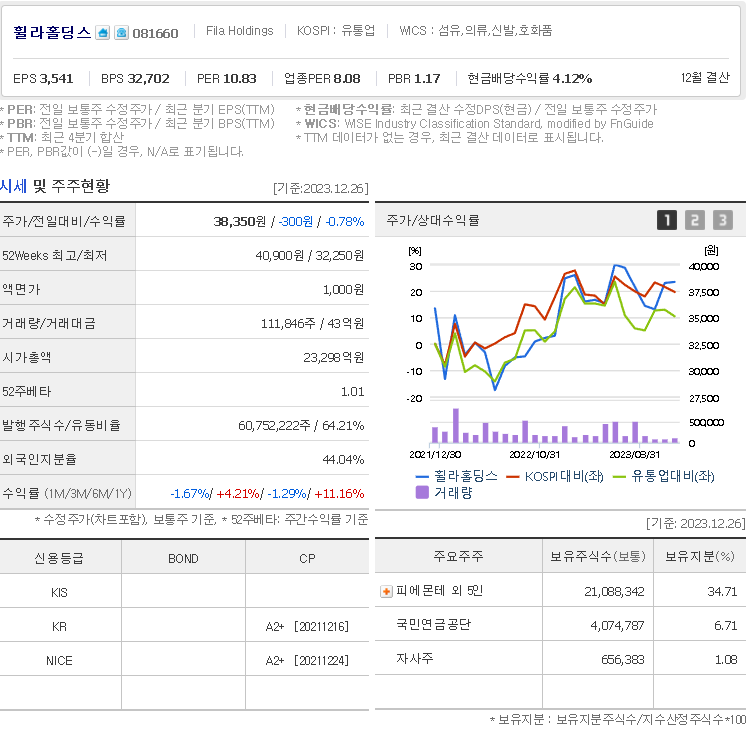Switch to chart tab 2

[694, 220]
